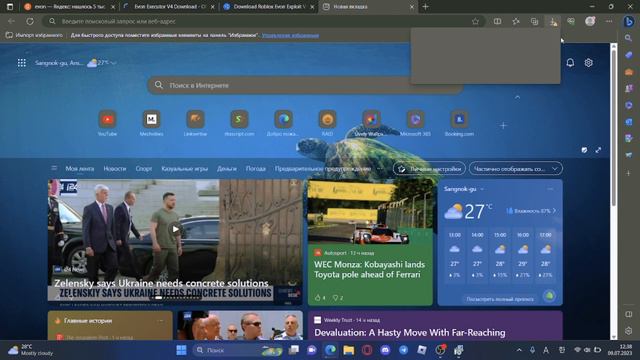Image resolution: width=640 pixels, height=360 pixels.
Task: Show more feed categories with the ellipsis
Action: (x=380, y=168)
